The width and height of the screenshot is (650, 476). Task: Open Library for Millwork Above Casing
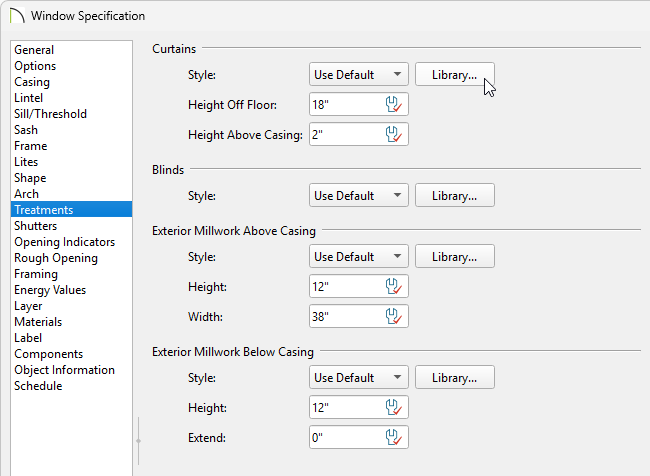(x=455, y=256)
